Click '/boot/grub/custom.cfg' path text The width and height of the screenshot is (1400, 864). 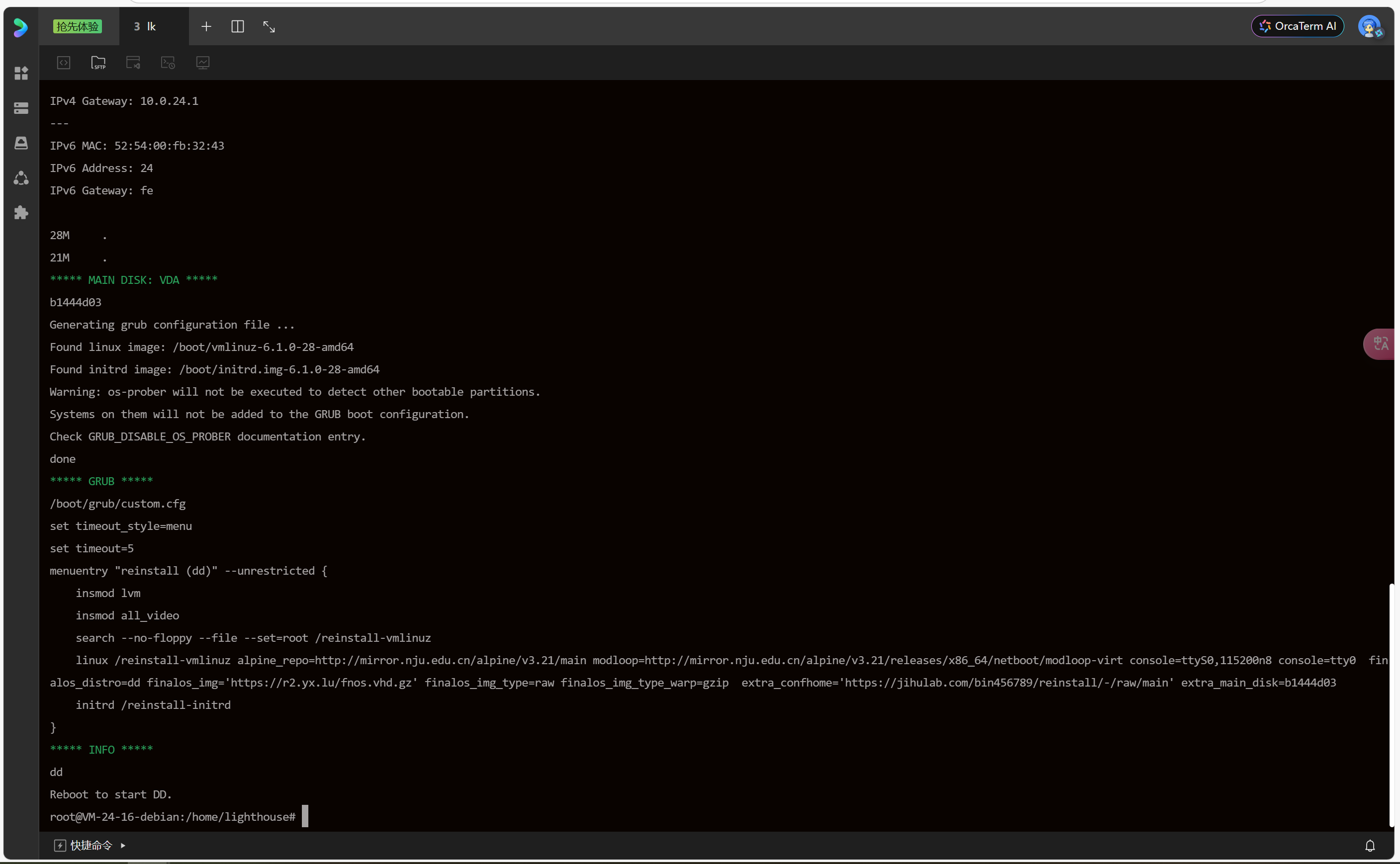(118, 504)
